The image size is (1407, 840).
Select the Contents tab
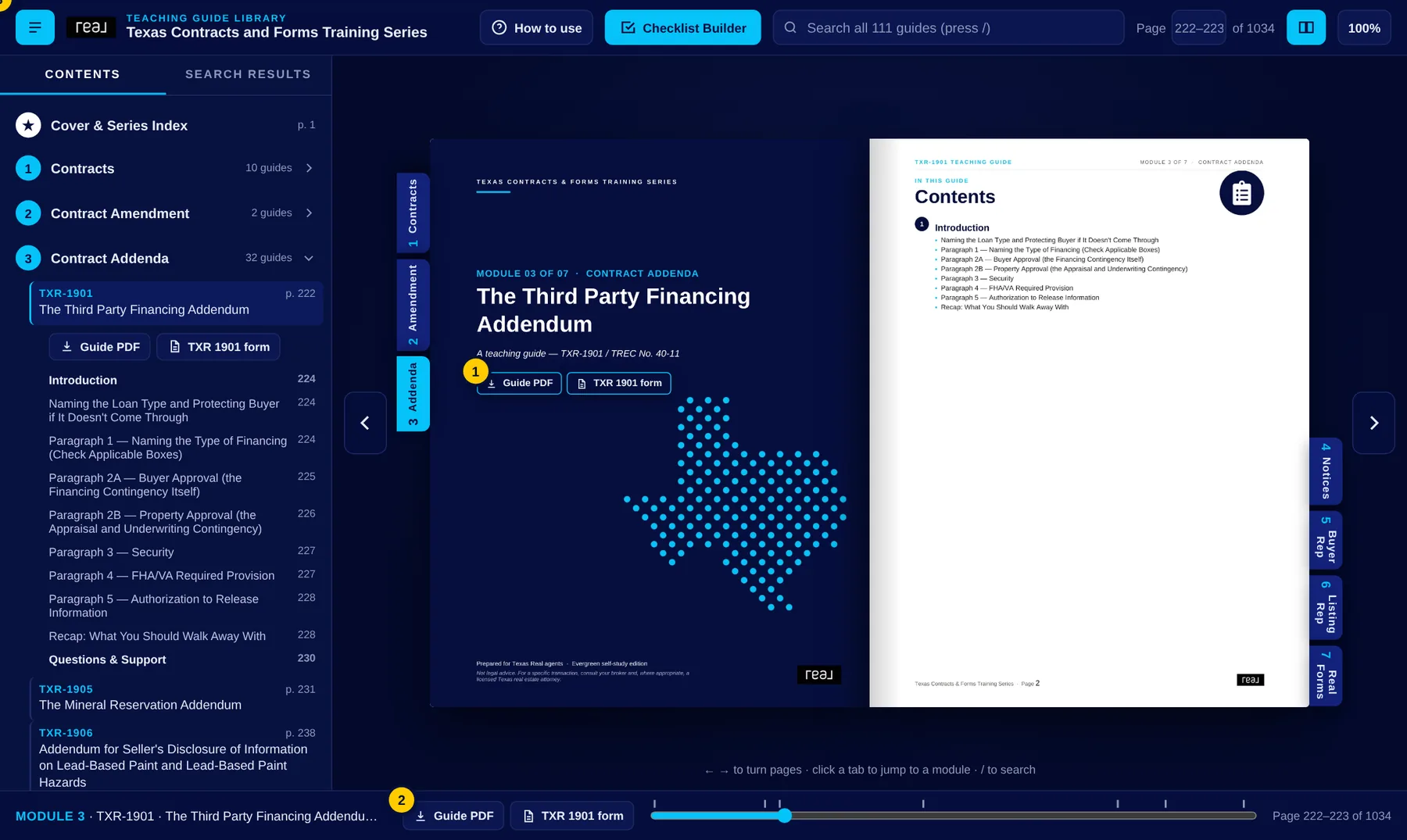coord(82,74)
